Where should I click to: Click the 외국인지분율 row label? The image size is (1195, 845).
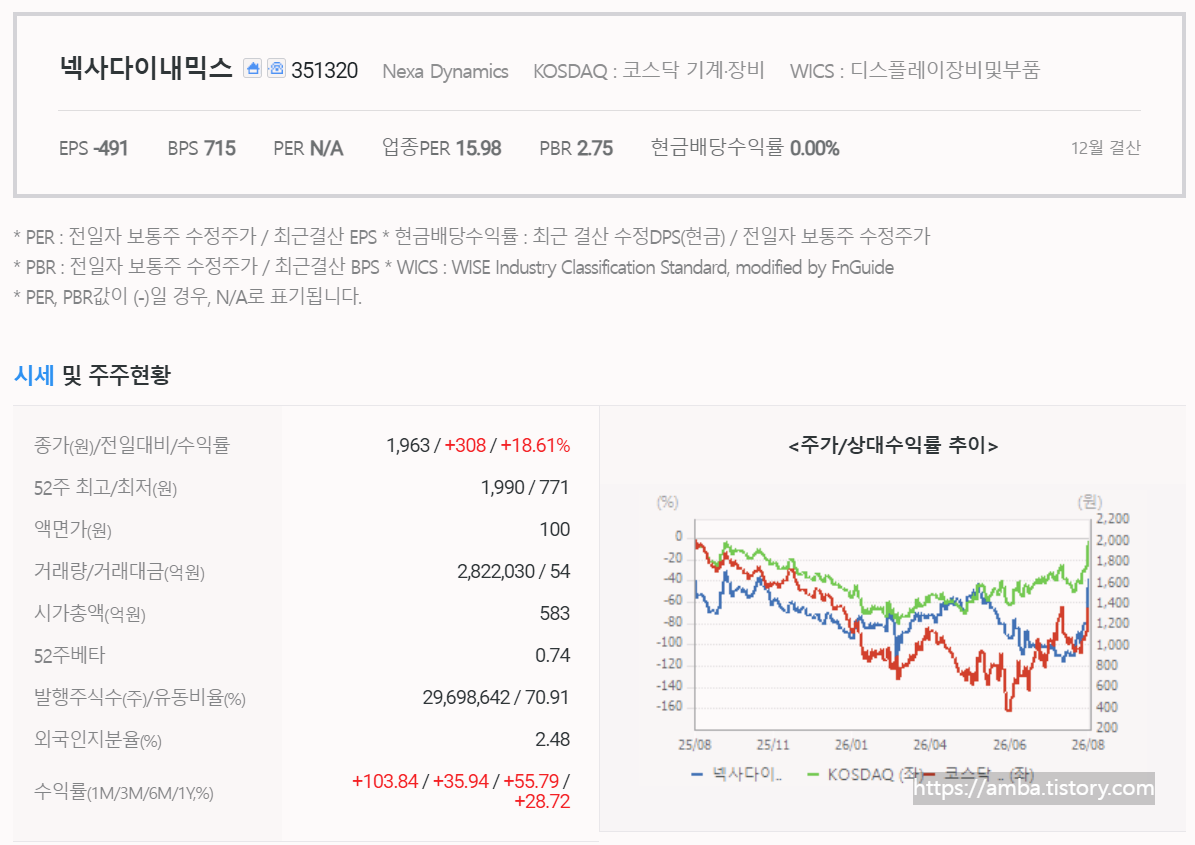pyautogui.click(x=98, y=739)
